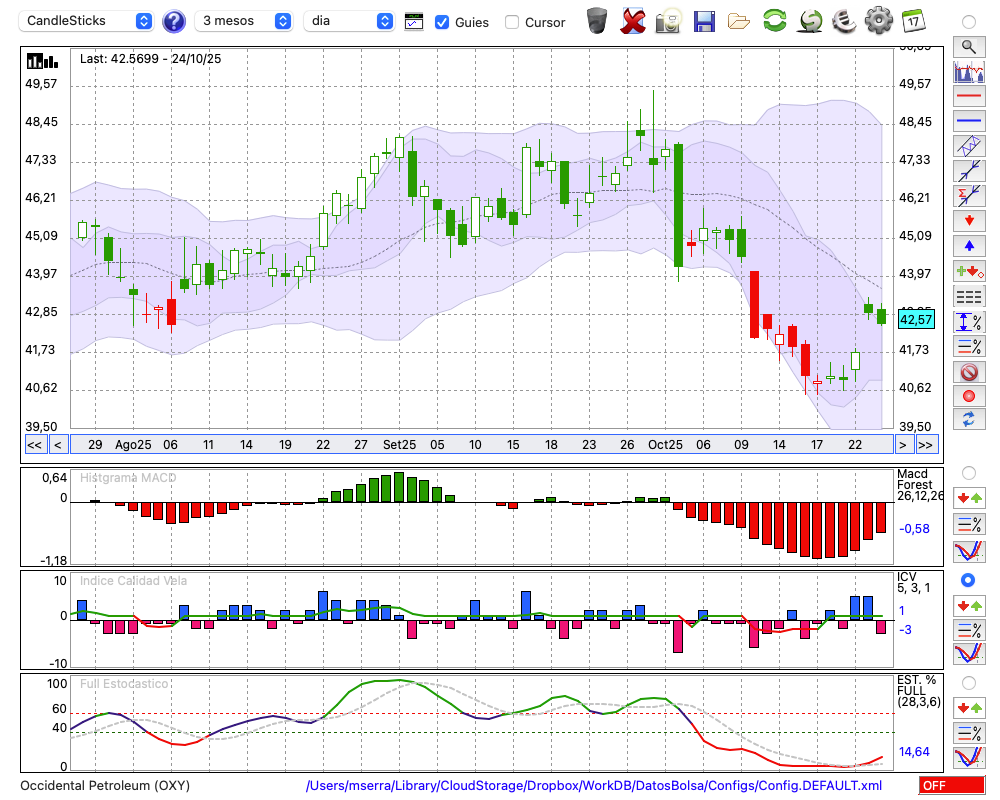1000x800 pixels.
Task: Select the magnifying glass zoom tool
Action: 969,47
